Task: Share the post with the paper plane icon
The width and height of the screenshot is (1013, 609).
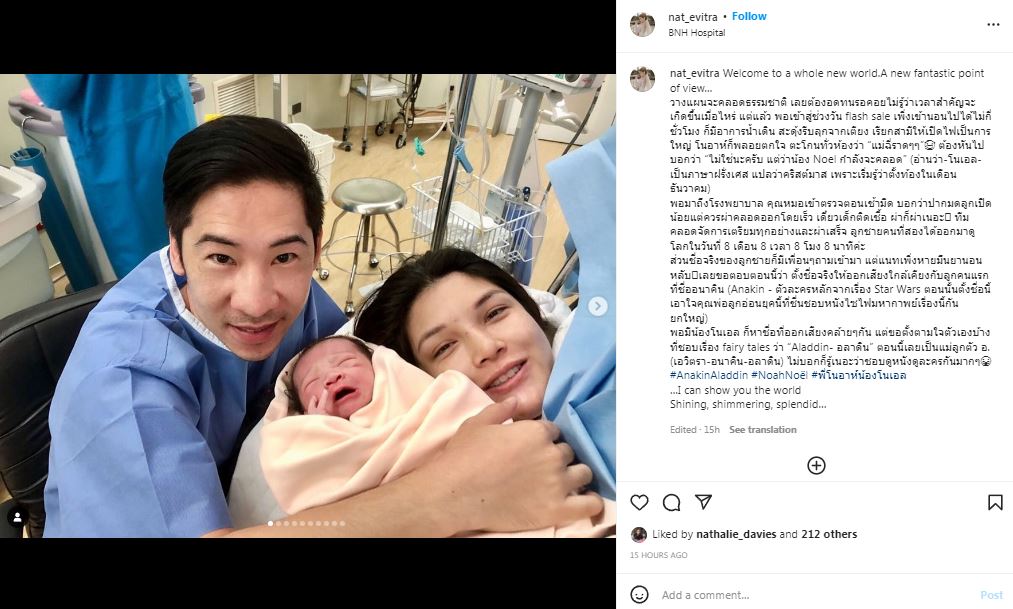Action: click(x=703, y=502)
